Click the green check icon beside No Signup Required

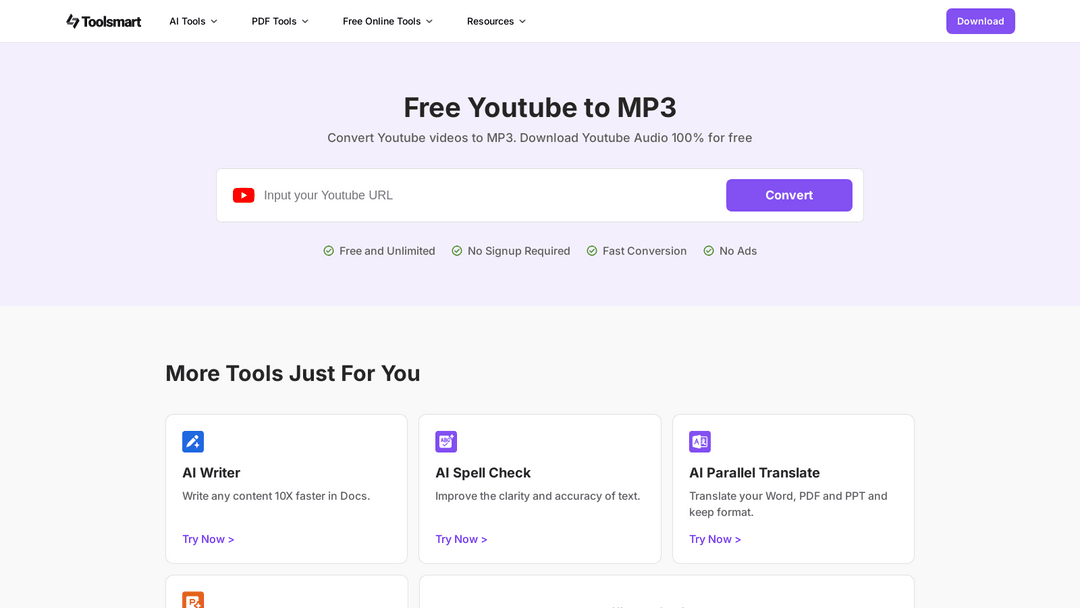click(457, 251)
